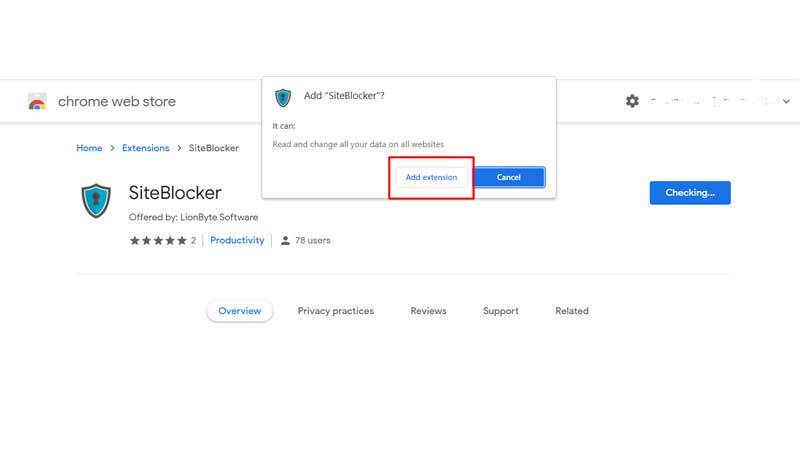
Task: Switch to the Support tab
Action: pos(501,311)
